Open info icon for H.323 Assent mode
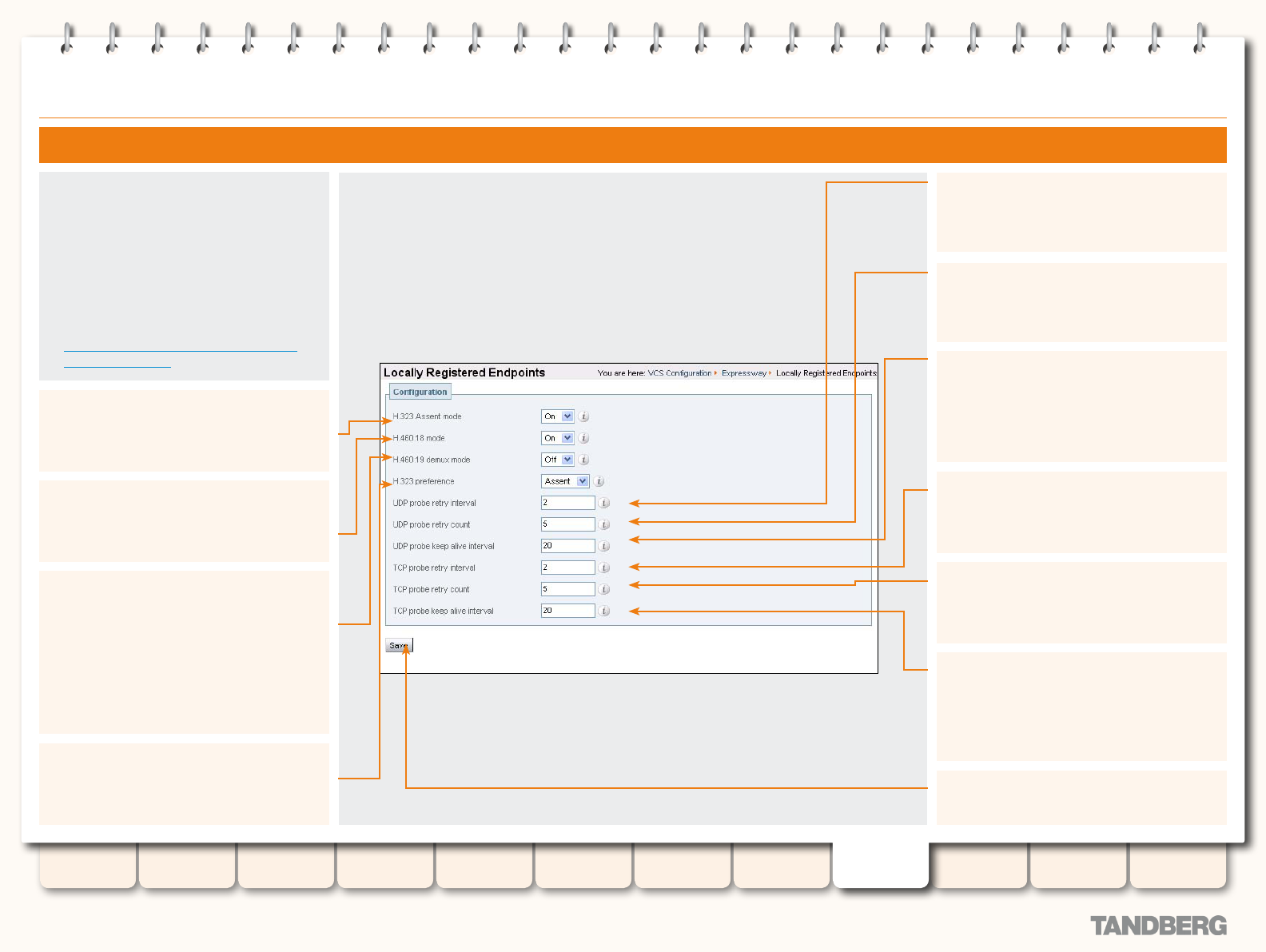The image size is (1266, 952). click(x=583, y=416)
